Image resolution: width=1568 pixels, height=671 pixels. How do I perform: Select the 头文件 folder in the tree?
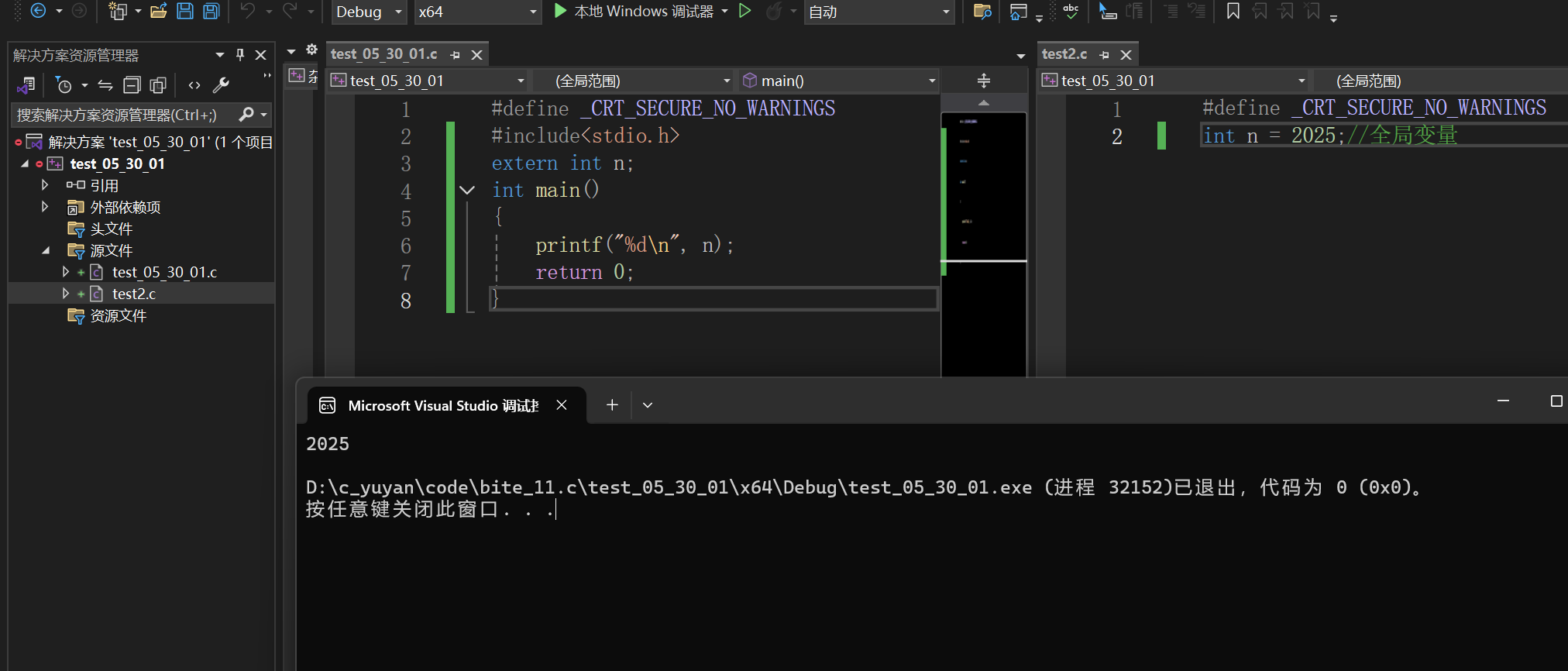click(x=111, y=229)
